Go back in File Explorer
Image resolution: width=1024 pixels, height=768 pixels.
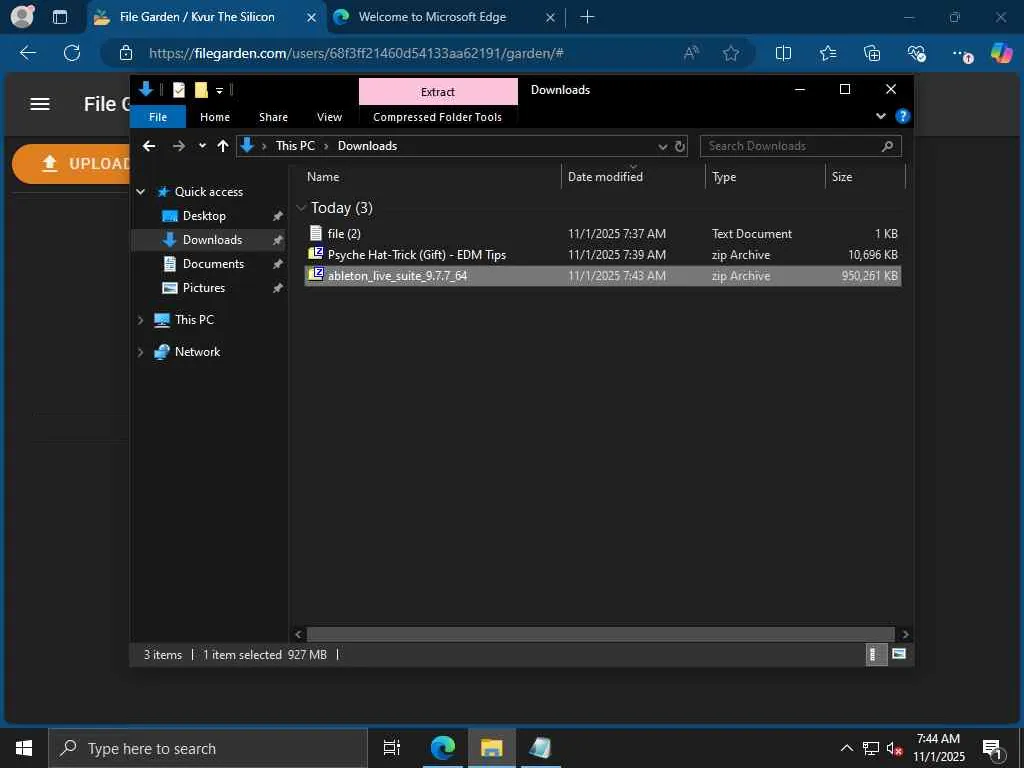coord(149,146)
